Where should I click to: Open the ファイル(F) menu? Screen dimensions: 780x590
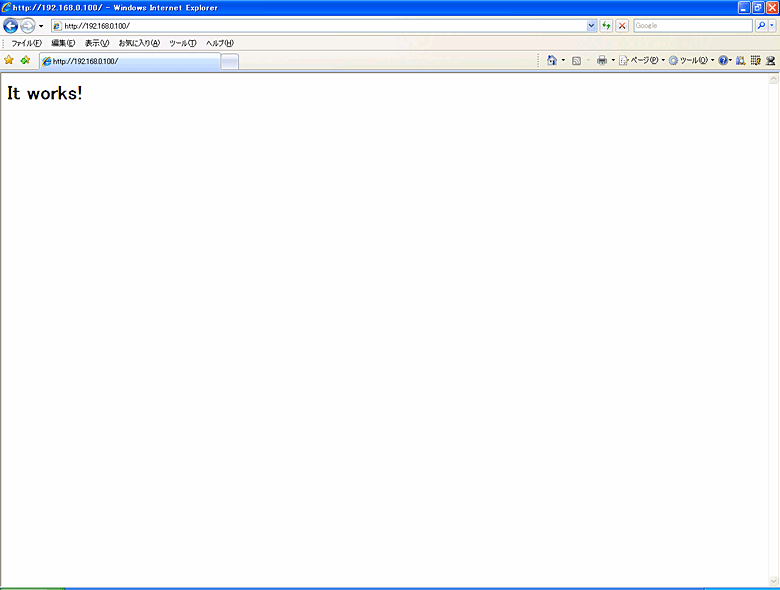(26, 43)
